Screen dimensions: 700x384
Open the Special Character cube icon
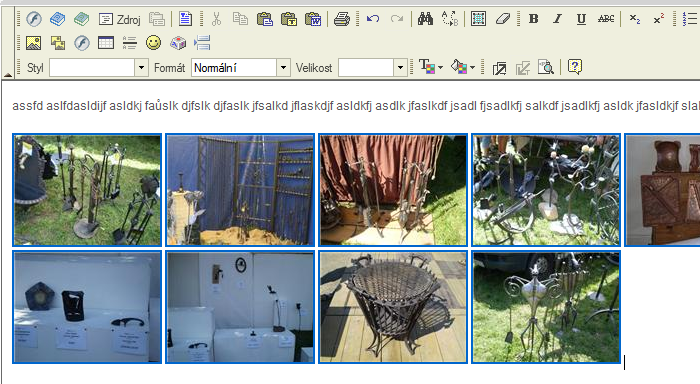click(x=178, y=43)
